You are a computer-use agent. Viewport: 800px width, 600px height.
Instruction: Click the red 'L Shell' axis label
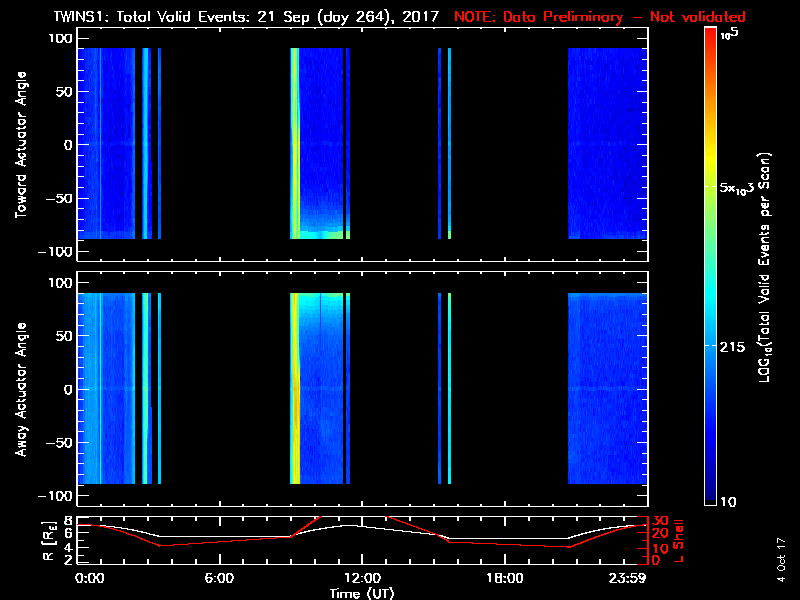point(679,540)
